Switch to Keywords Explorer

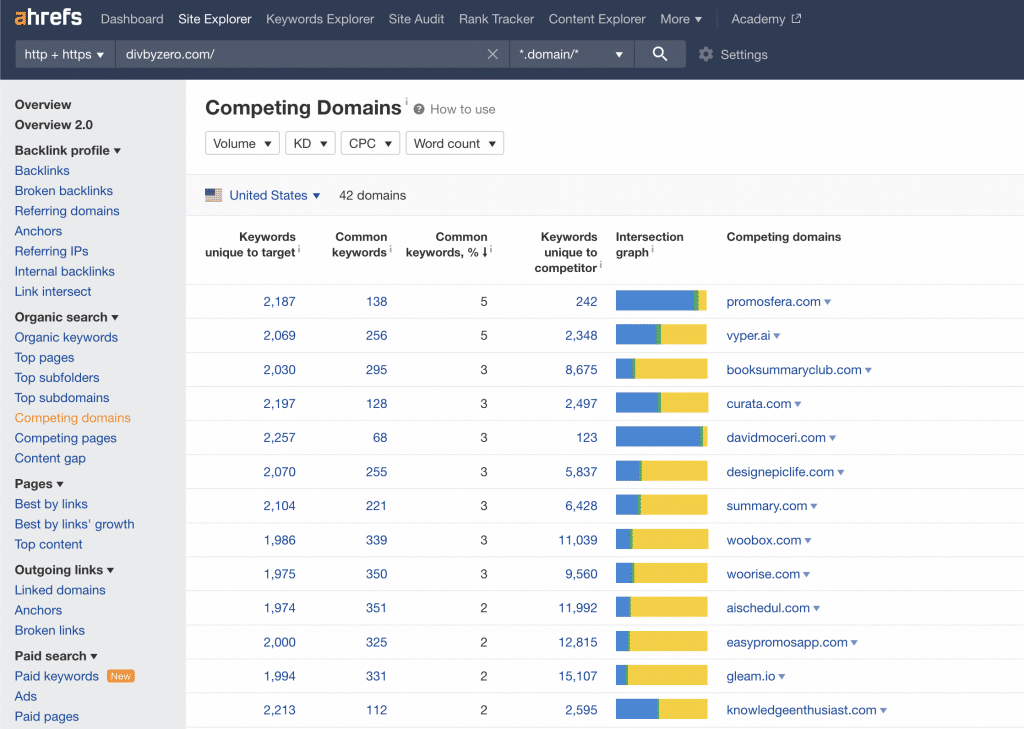[x=320, y=19]
